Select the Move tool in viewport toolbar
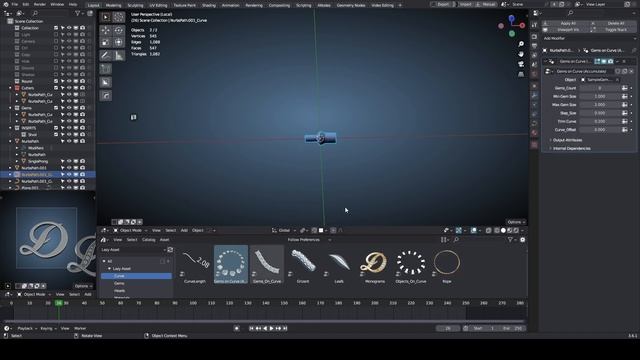 [106, 31]
